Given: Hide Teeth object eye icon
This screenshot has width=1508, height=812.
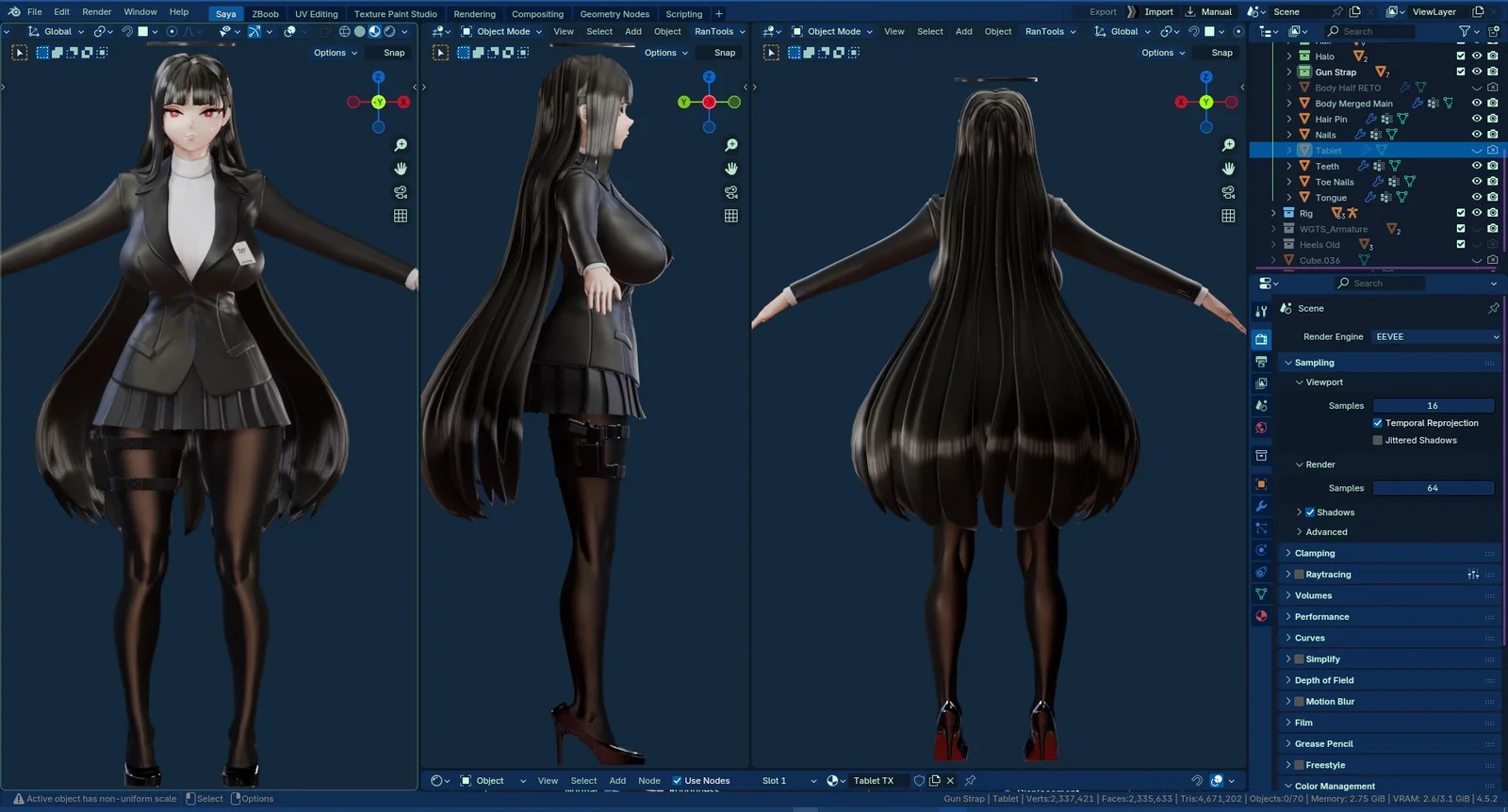Looking at the screenshot, I should click(1477, 166).
